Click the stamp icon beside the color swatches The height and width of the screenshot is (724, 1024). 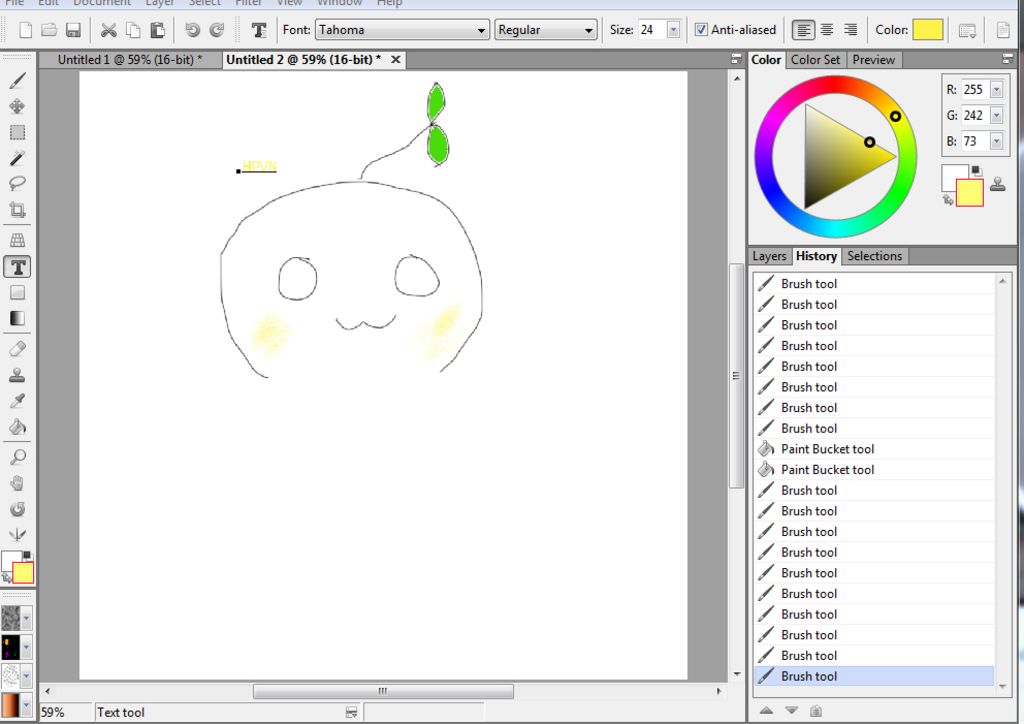pos(998,185)
